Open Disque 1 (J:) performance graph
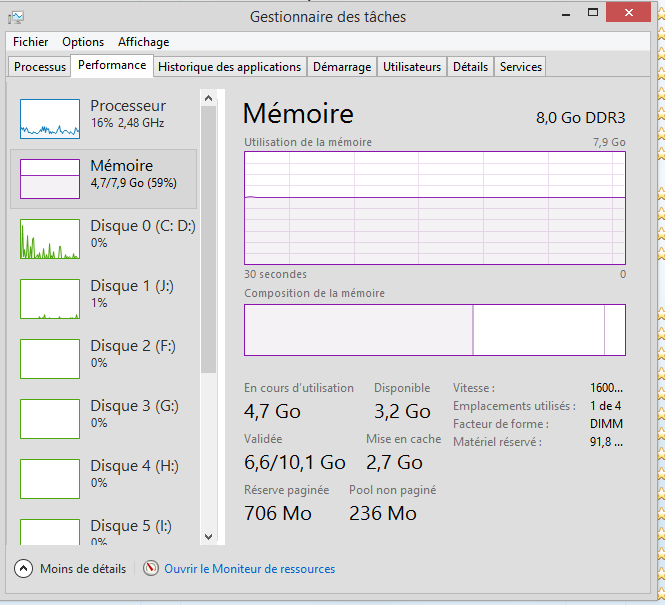Viewport: 665px width, 605px height. 50,299
